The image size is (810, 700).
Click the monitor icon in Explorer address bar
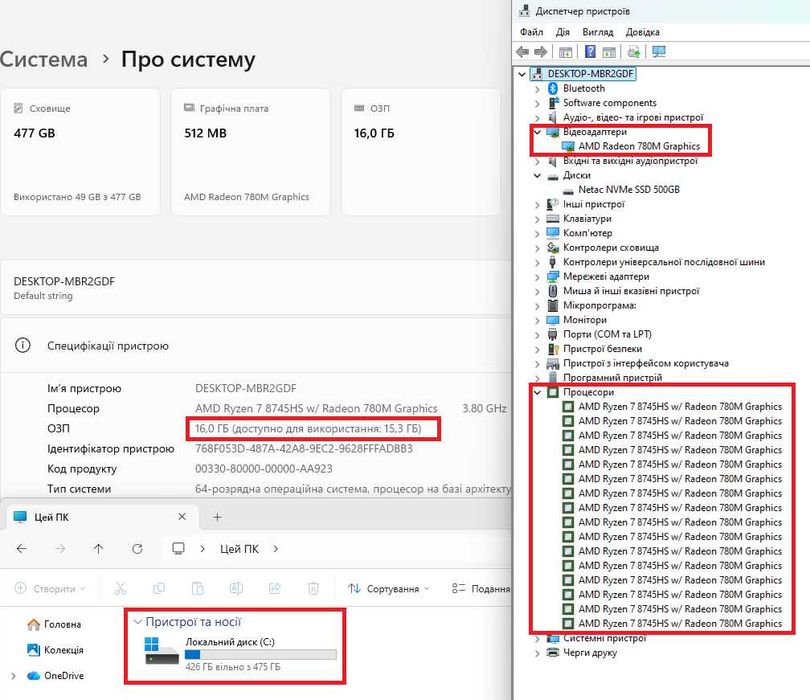(x=178, y=548)
